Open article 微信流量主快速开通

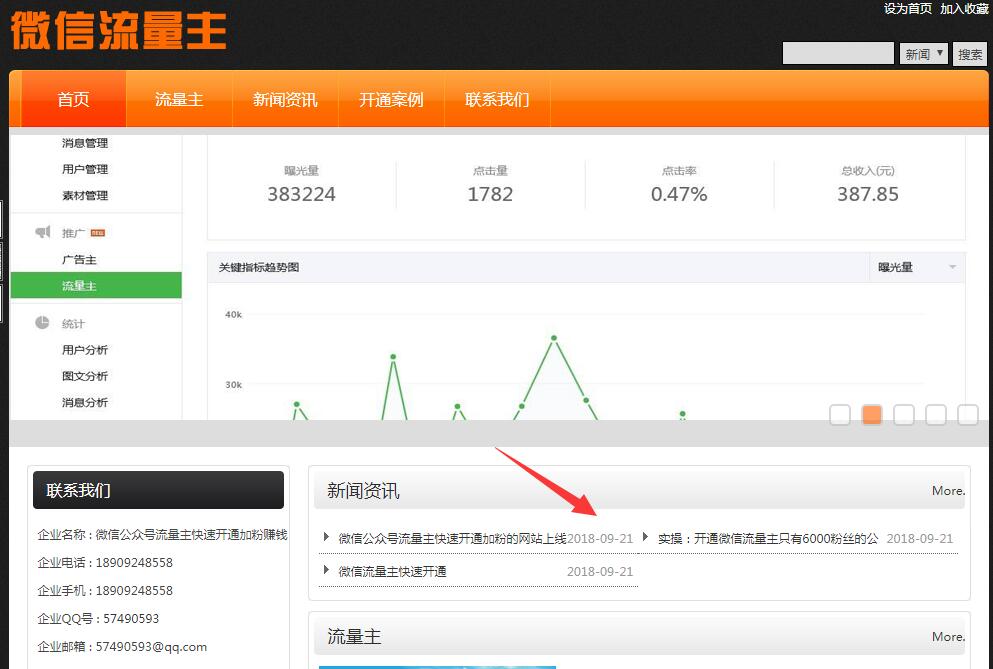pyautogui.click(x=392, y=571)
